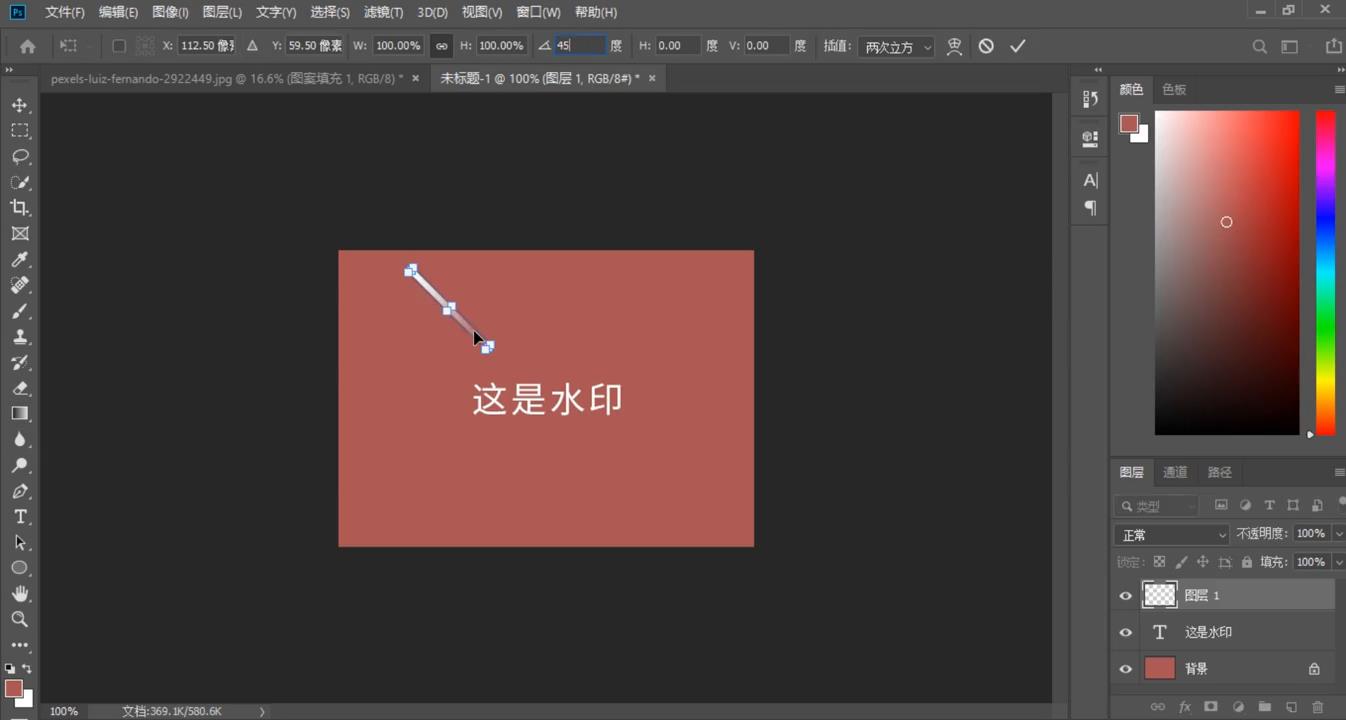Select the Move tool
1346x720 pixels.
tap(20, 105)
